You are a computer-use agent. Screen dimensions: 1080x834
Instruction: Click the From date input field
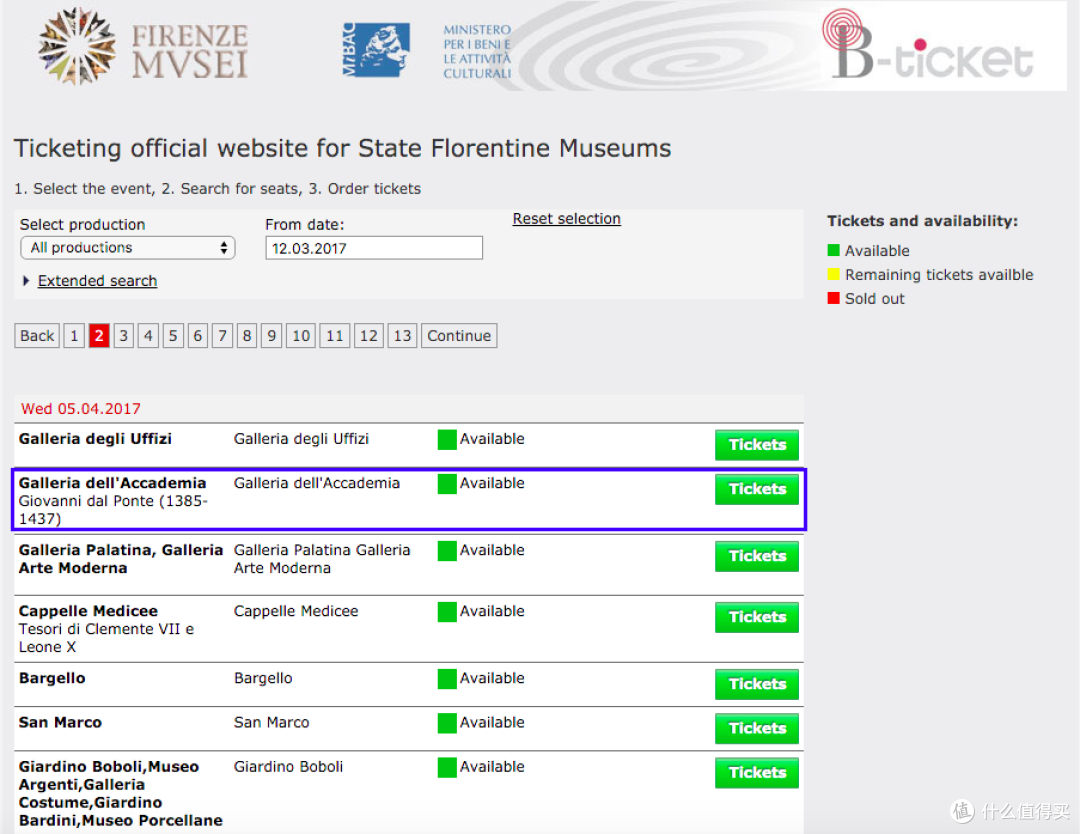click(374, 248)
